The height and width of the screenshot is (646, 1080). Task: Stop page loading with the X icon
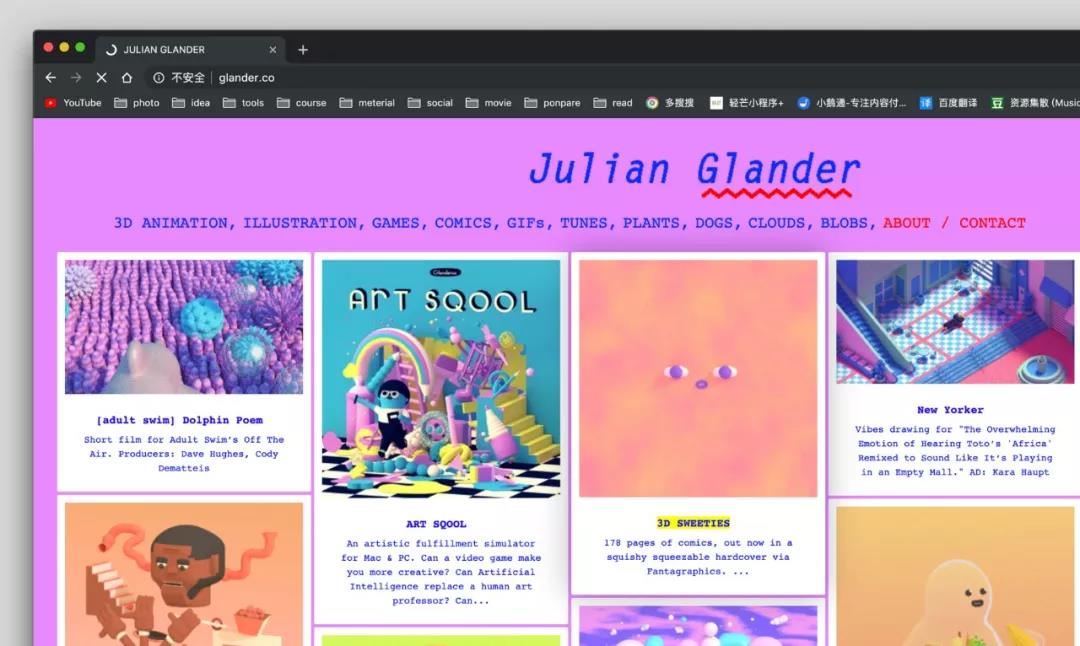[101, 78]
